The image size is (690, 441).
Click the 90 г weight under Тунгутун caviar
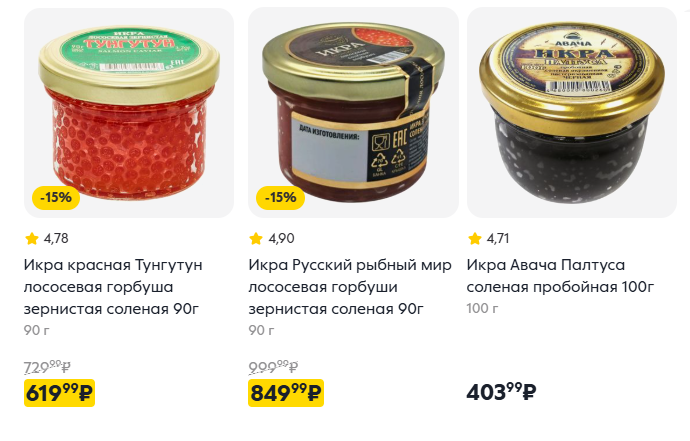click(37, 330)
